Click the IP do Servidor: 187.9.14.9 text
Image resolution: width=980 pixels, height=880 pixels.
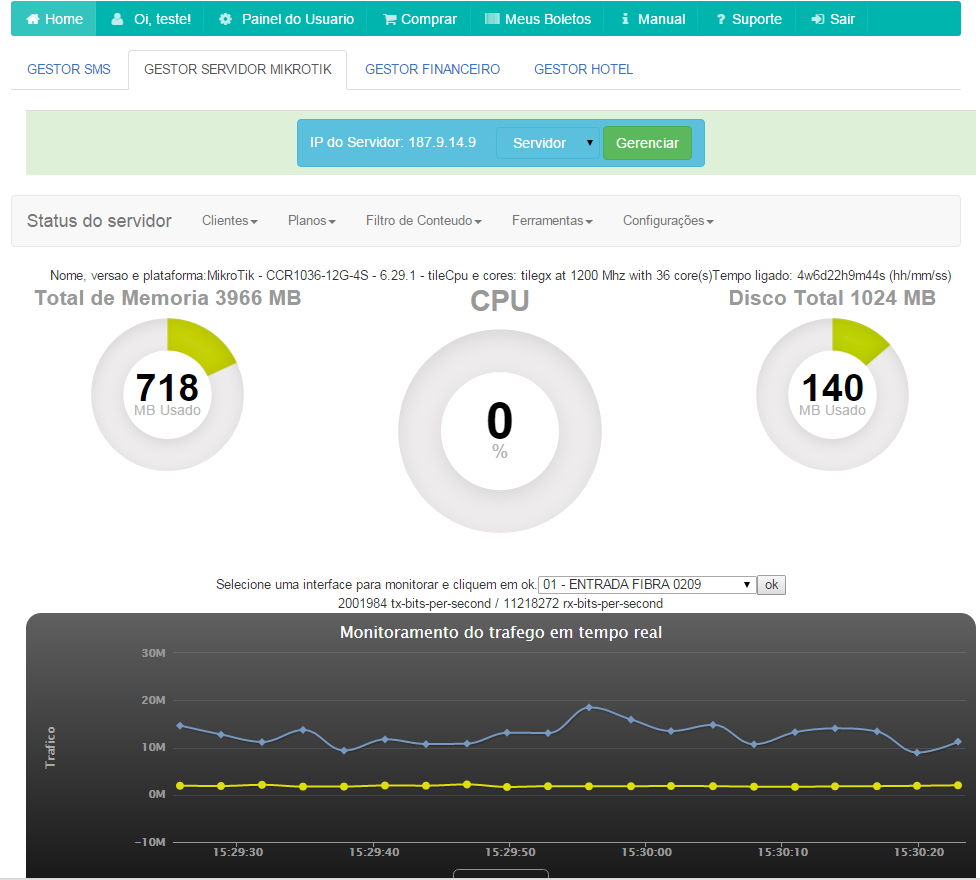[392, 142]
